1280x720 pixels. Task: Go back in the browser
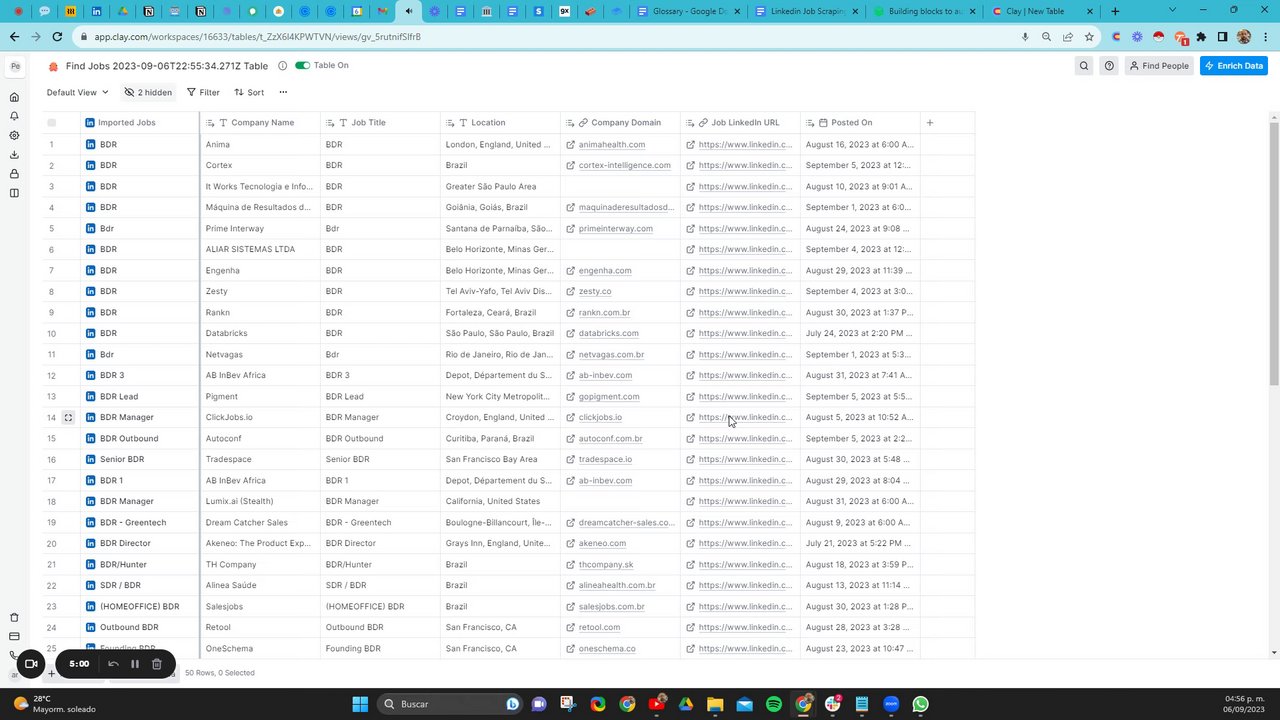pyautogui.click(x=14, y=37)
